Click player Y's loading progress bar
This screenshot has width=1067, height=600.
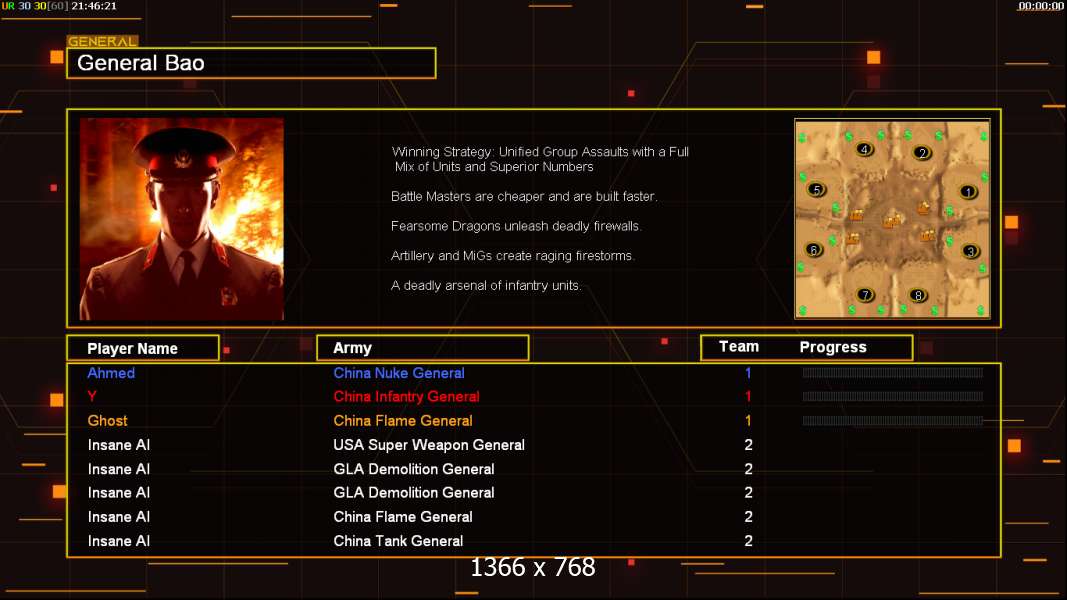click(x=893, y=397)
